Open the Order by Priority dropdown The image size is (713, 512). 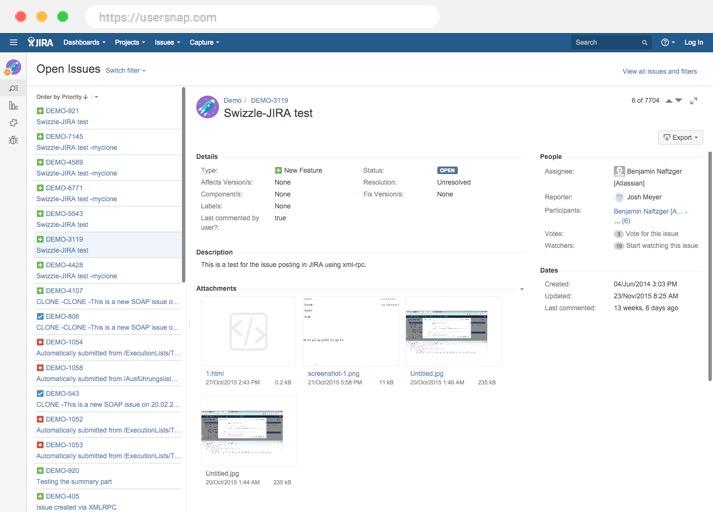tap(62, 97)
